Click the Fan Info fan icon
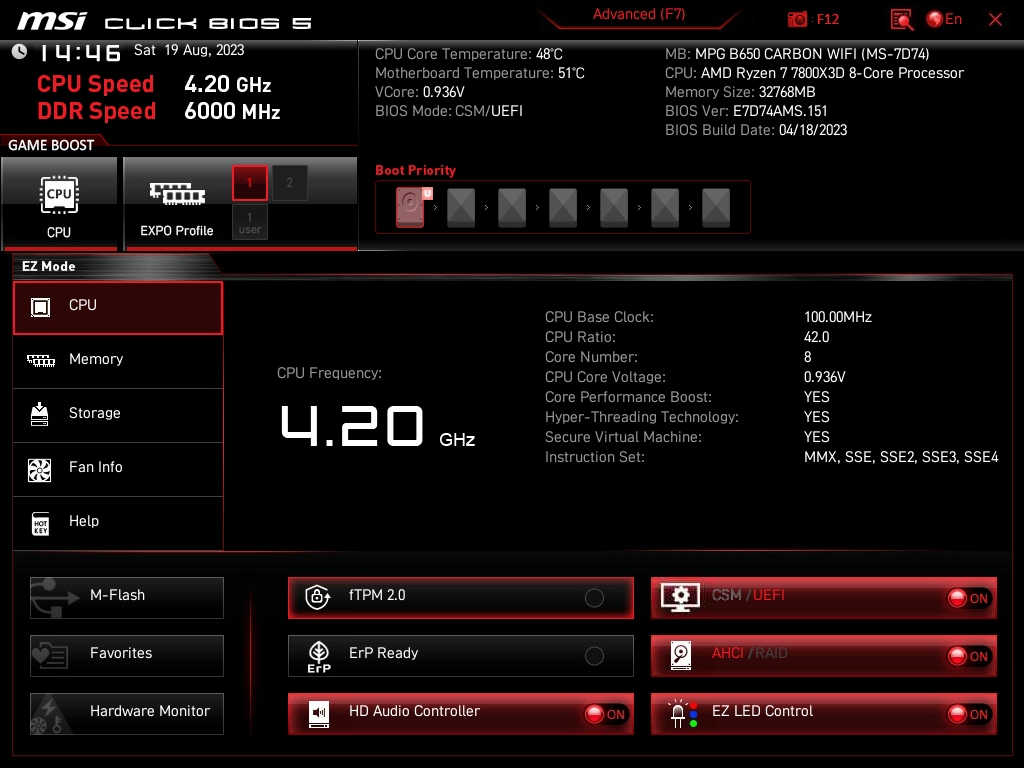Image resolution: width=1024 pixels, height=768 pixels. coord(40,470)
